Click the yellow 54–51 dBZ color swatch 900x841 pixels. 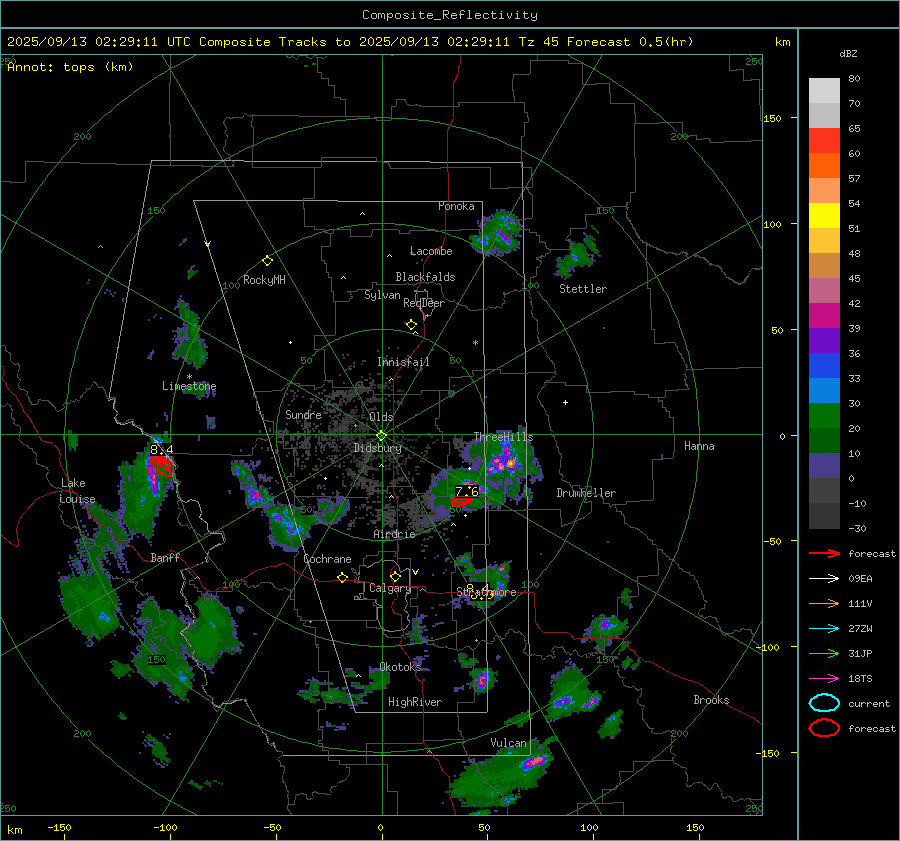coord(824,216)
